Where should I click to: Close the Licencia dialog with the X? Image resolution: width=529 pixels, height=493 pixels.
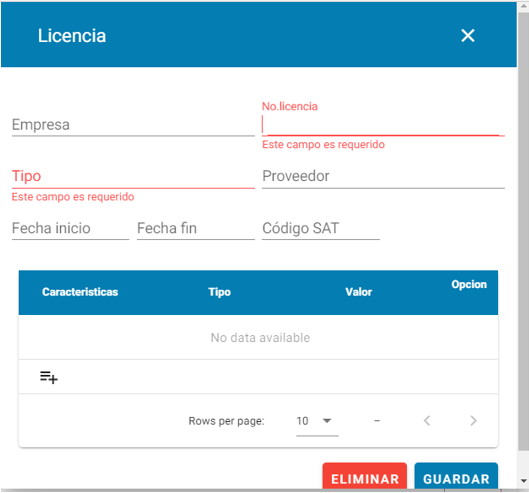coord(468,35)
